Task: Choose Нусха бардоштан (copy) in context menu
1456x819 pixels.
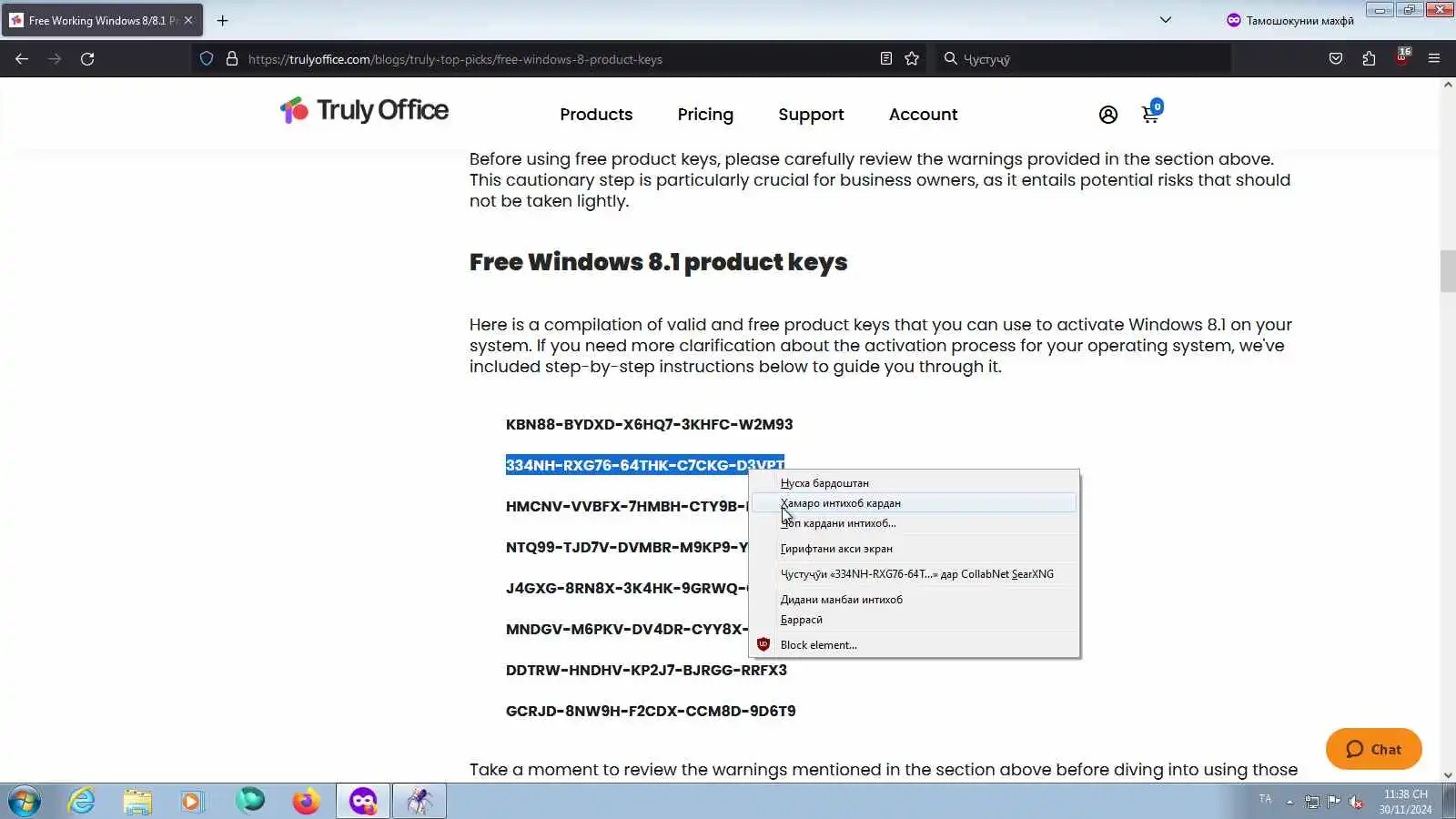Action: [x=914, y=483]
